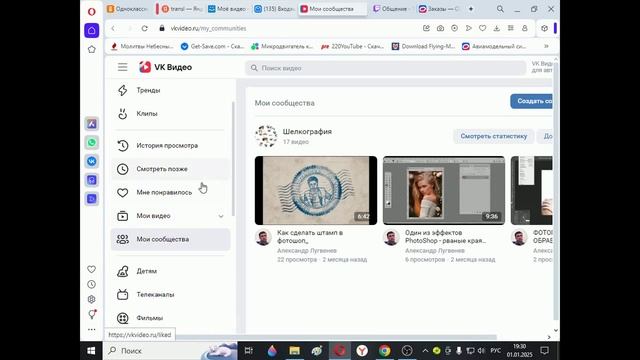Open VK messenger in the Opera sidebar
The width and height of the screenshot is (640, 360).
click(91, 161)
